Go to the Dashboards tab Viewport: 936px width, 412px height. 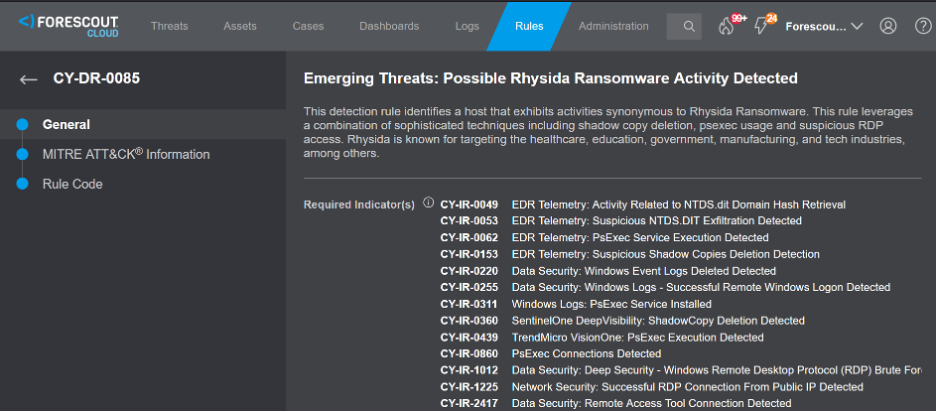[x=389, y=26]
